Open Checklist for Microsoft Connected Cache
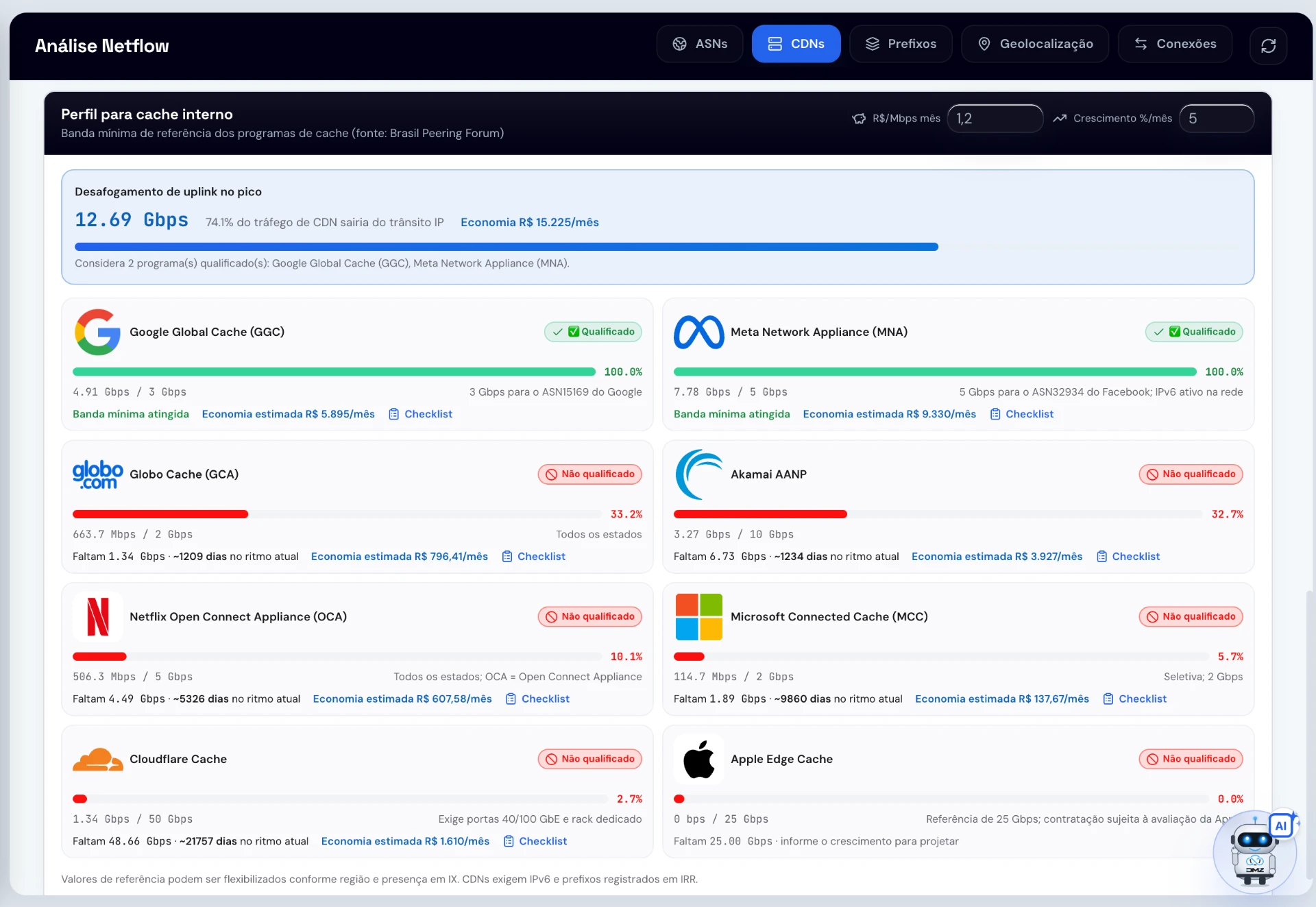This screenshot has width=1316, height=907. [x=1135, y=699]
